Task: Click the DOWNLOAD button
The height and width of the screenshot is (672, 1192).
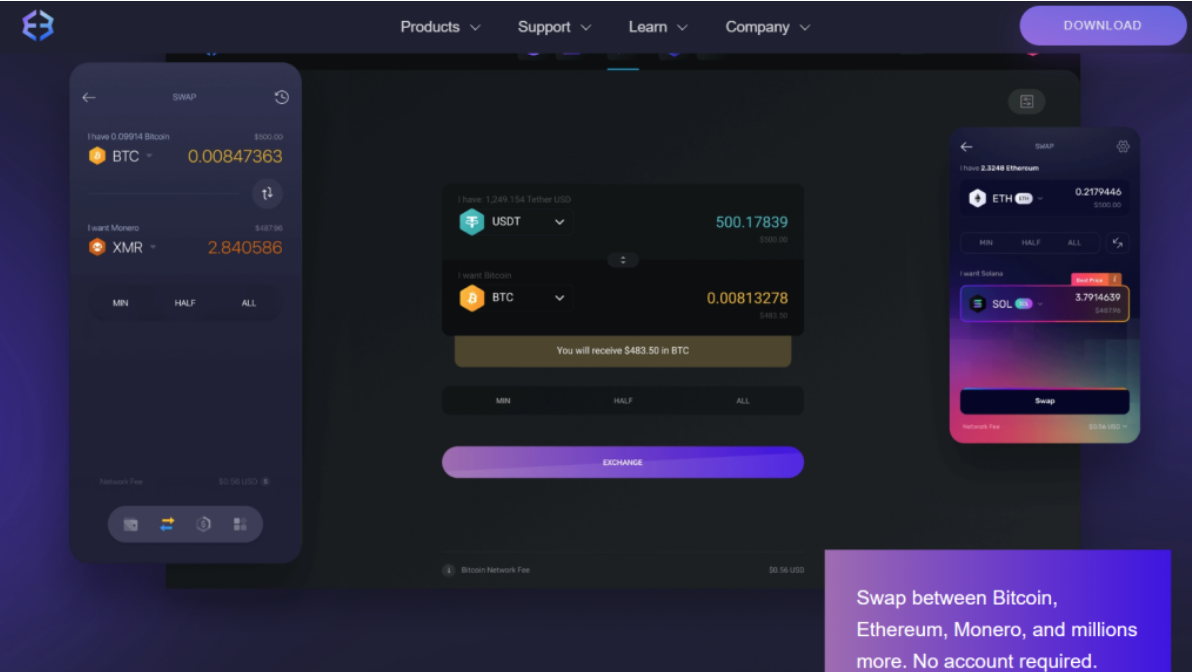Action: 1102,25
